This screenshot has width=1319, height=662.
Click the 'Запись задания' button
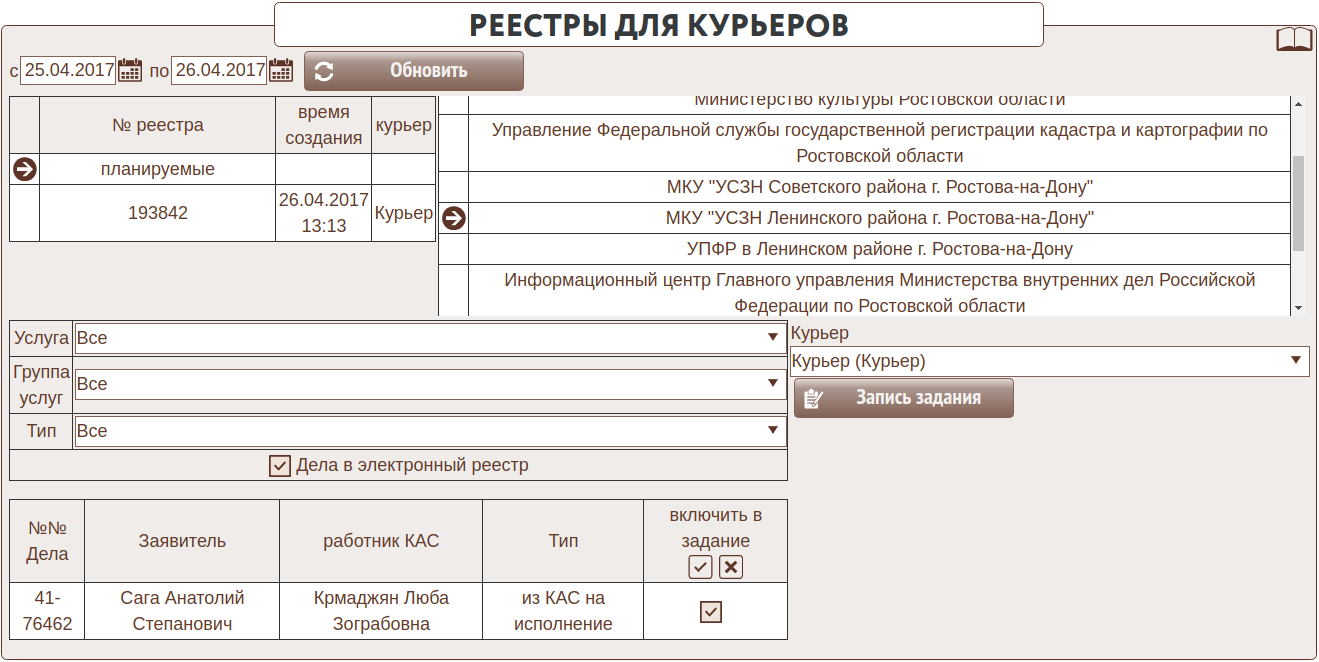[904, 398]
